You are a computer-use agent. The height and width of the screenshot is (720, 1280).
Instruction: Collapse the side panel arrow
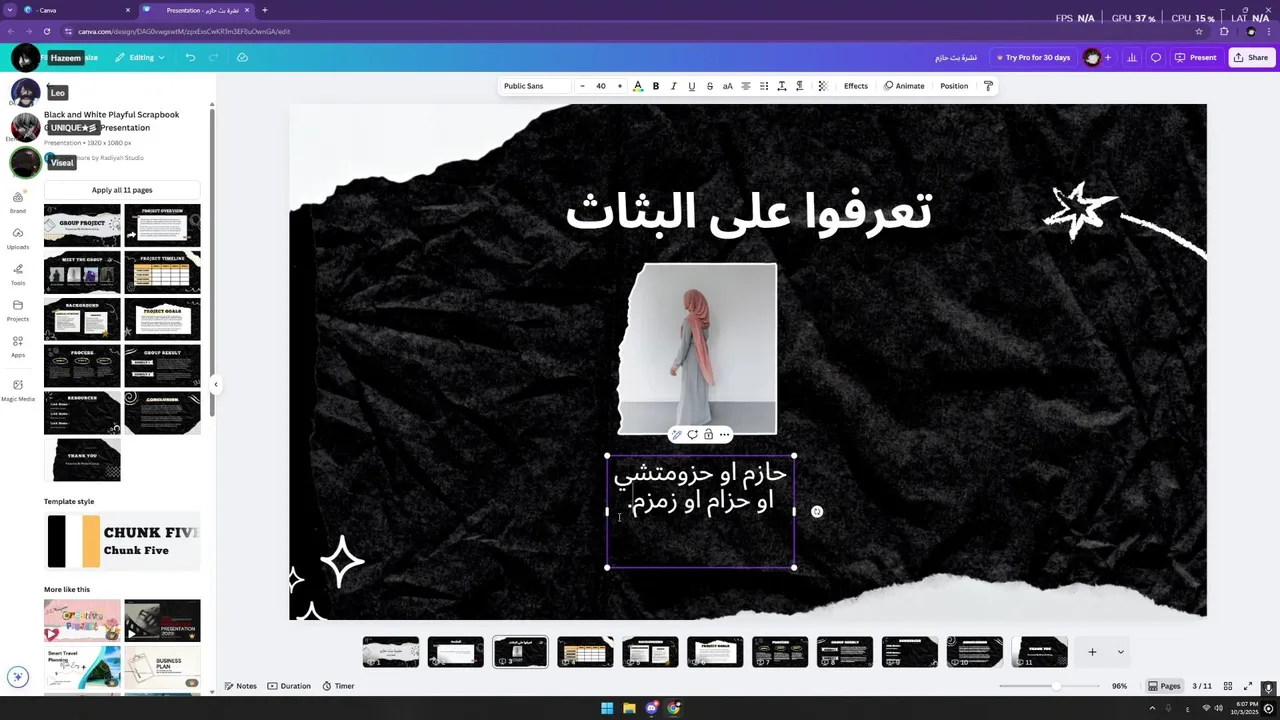click(x=215, y=384)
